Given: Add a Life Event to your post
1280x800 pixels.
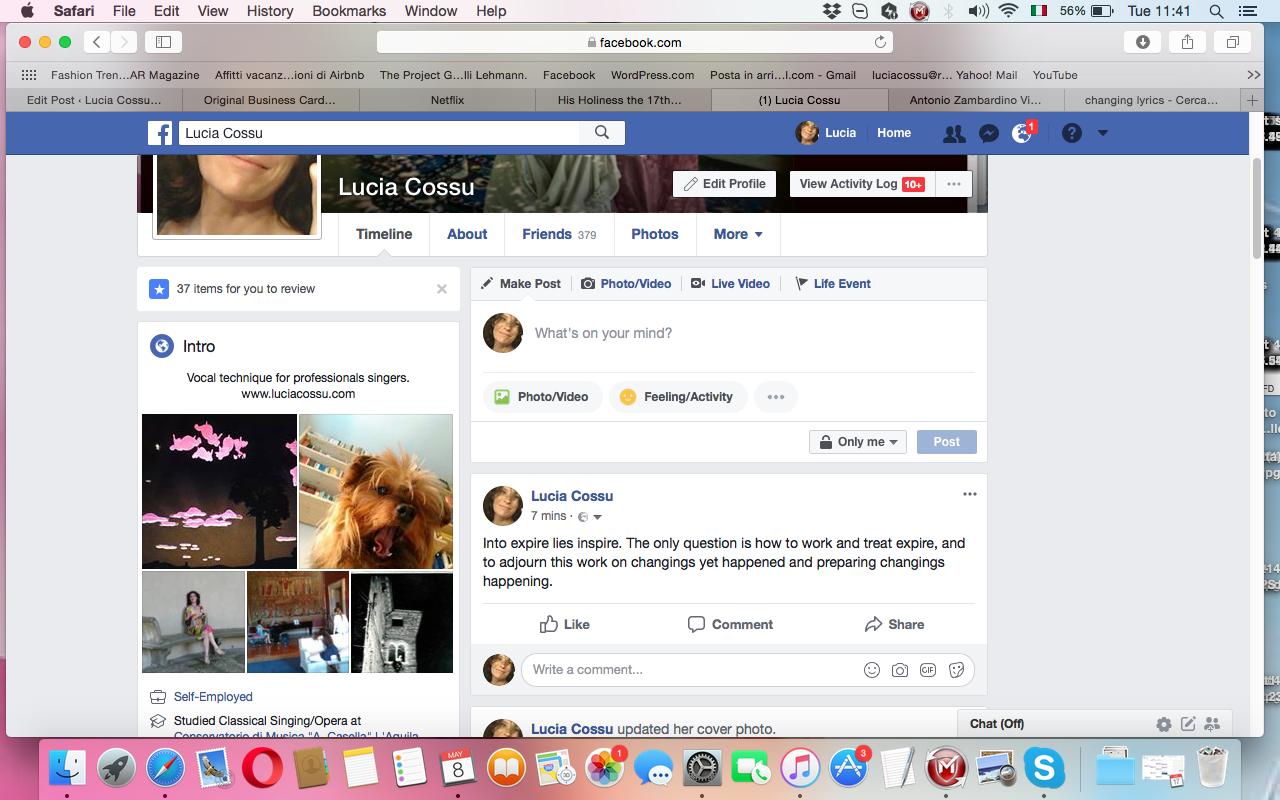Looking at the screenshot, I should click(833, 283).
